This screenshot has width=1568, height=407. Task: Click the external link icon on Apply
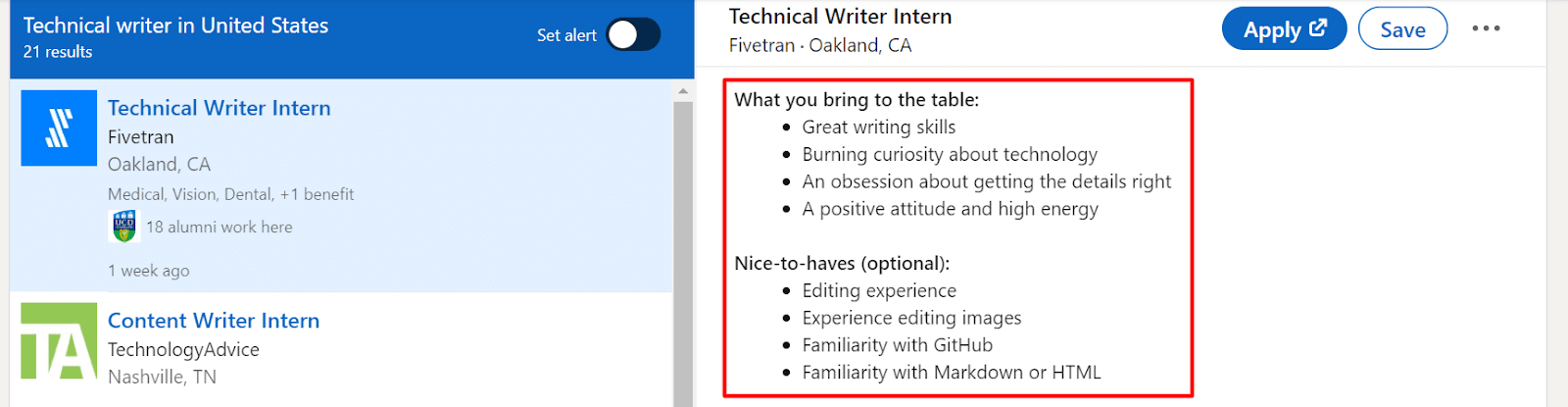[x=1318, y=28]
